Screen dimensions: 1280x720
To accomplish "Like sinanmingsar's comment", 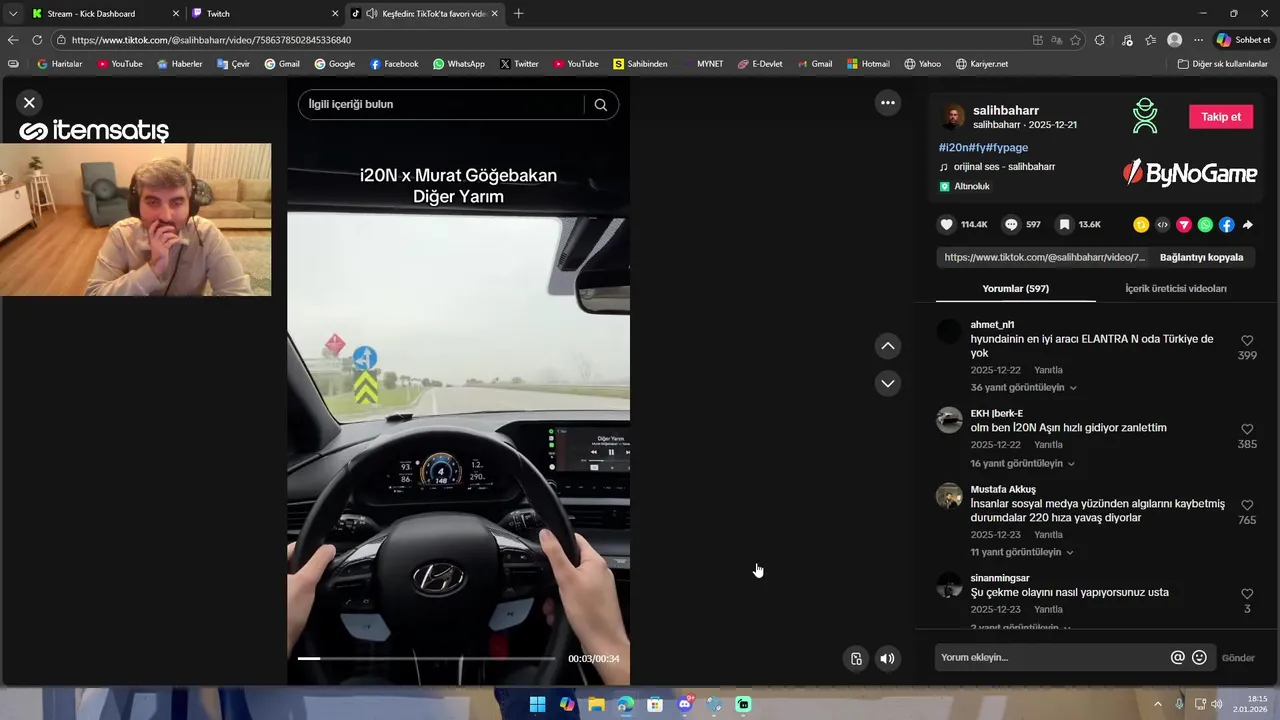I will (x=1247, y=594).
